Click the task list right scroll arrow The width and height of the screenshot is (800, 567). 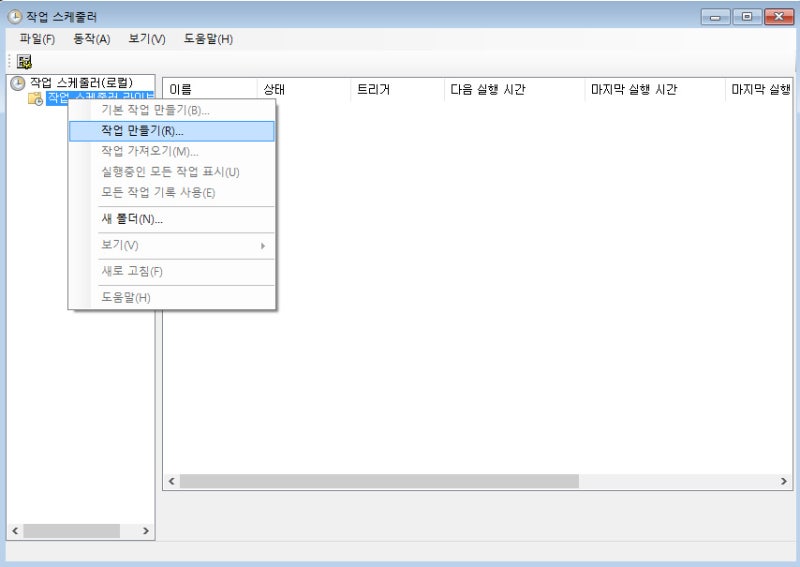pos(784,481)
